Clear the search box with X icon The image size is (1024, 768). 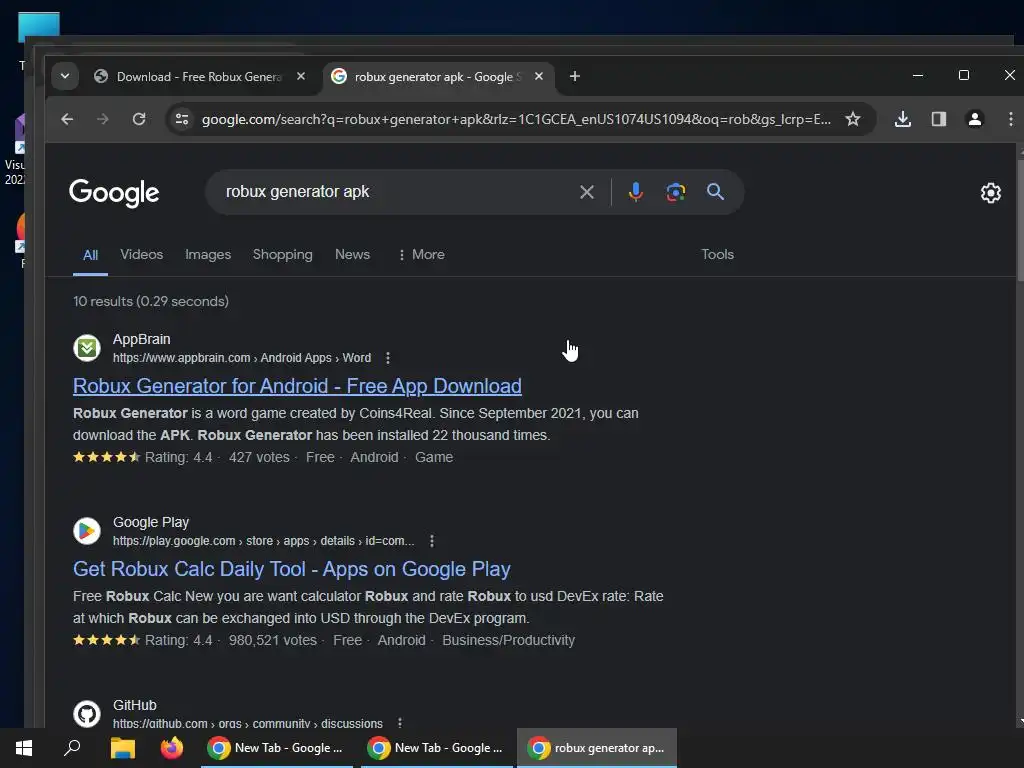pyautogui.click(x=586, y=192)
